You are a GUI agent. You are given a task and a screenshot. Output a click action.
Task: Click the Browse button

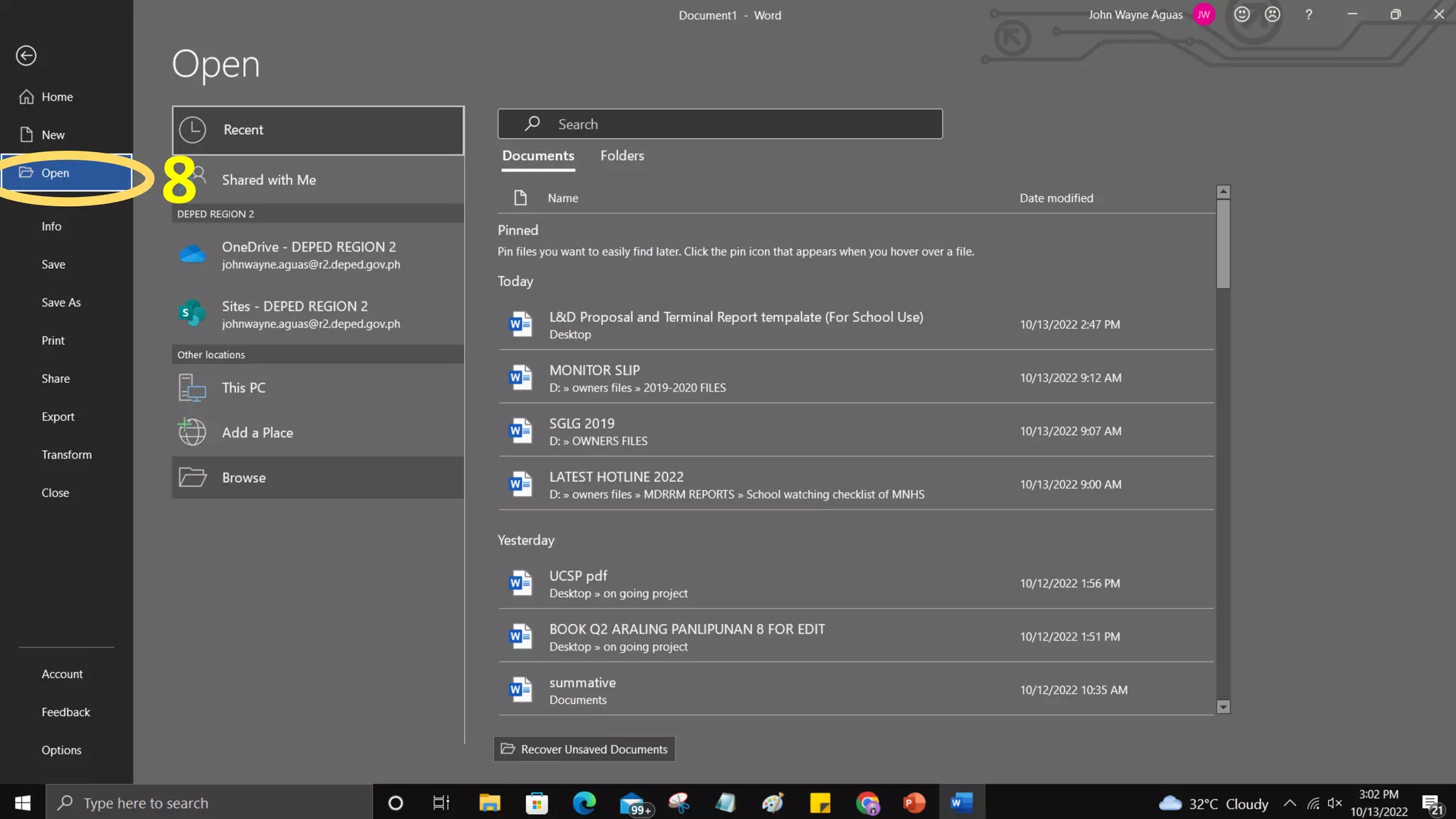click(x=318, y=478)
